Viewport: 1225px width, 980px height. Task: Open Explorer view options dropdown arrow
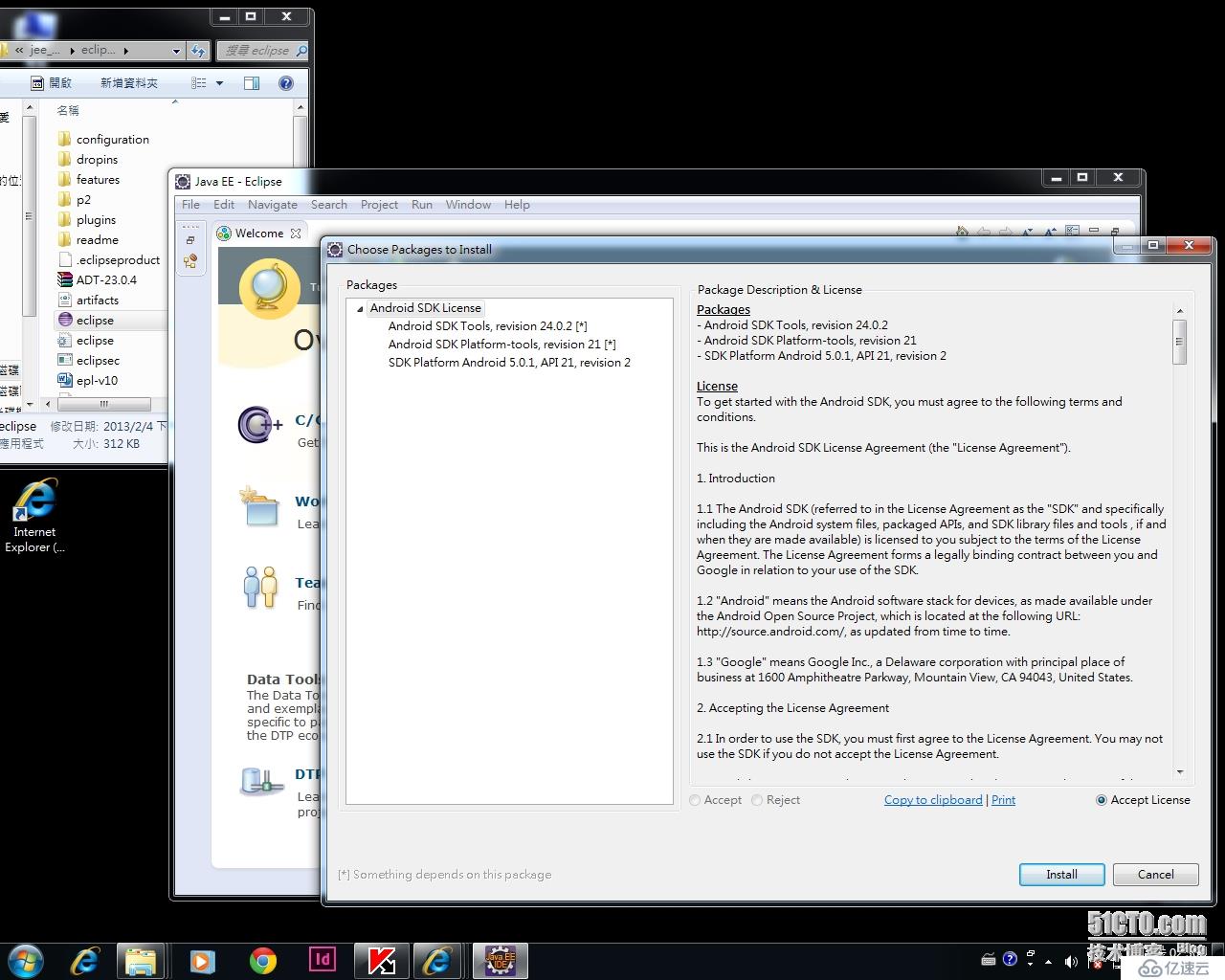tap(219, 83)
